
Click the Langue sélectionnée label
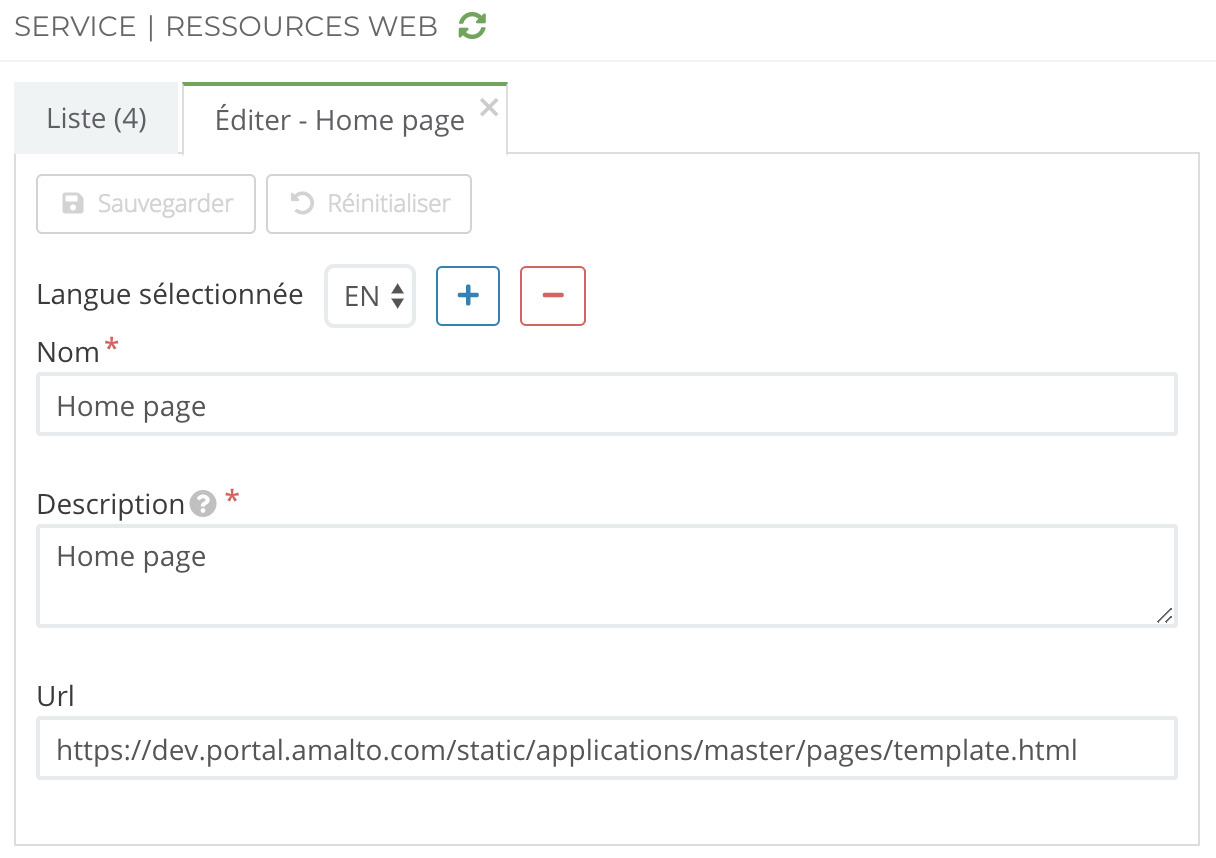pyautogui.click(x=170, y=295)
